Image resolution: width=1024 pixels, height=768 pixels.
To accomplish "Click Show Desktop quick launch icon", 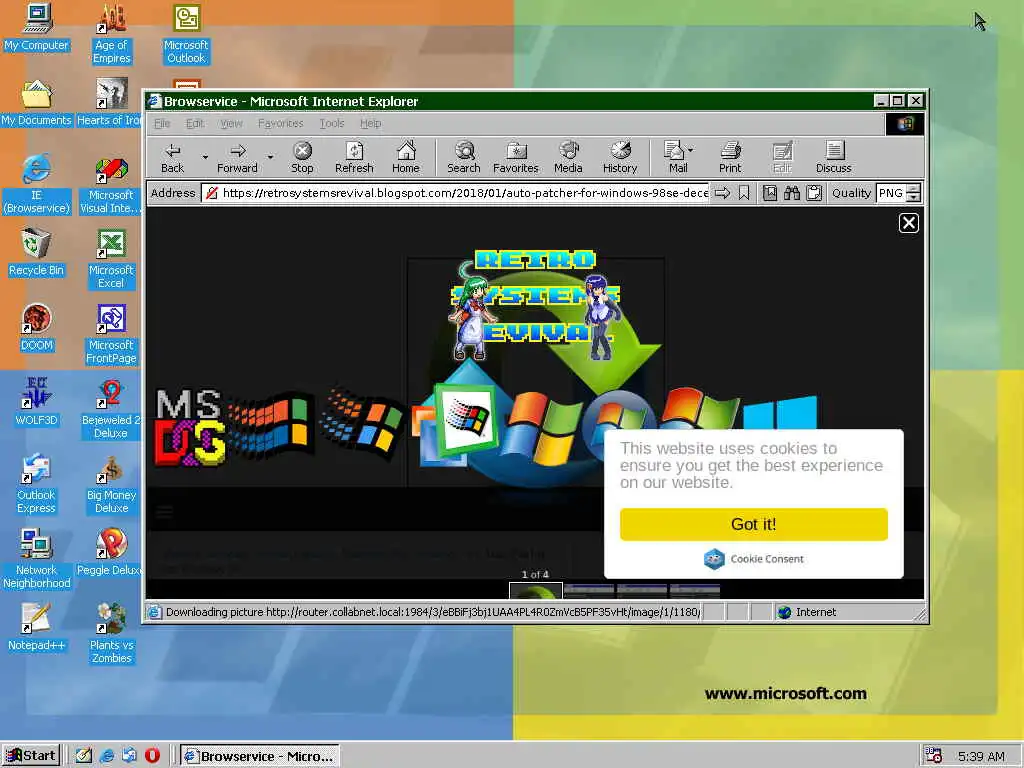I will coord(84,756).
